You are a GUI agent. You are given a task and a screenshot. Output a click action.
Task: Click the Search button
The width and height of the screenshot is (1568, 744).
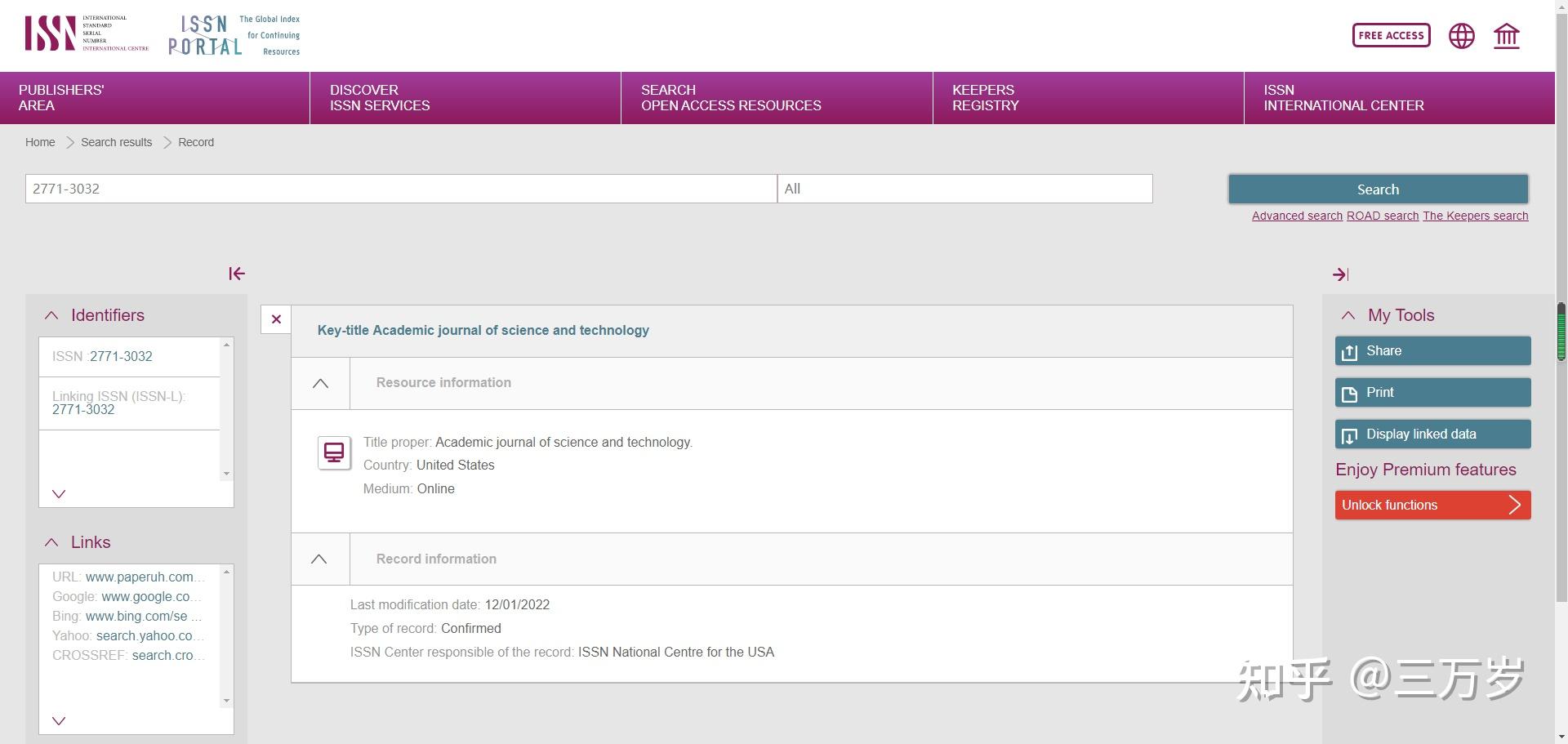tap(1379, 189)
